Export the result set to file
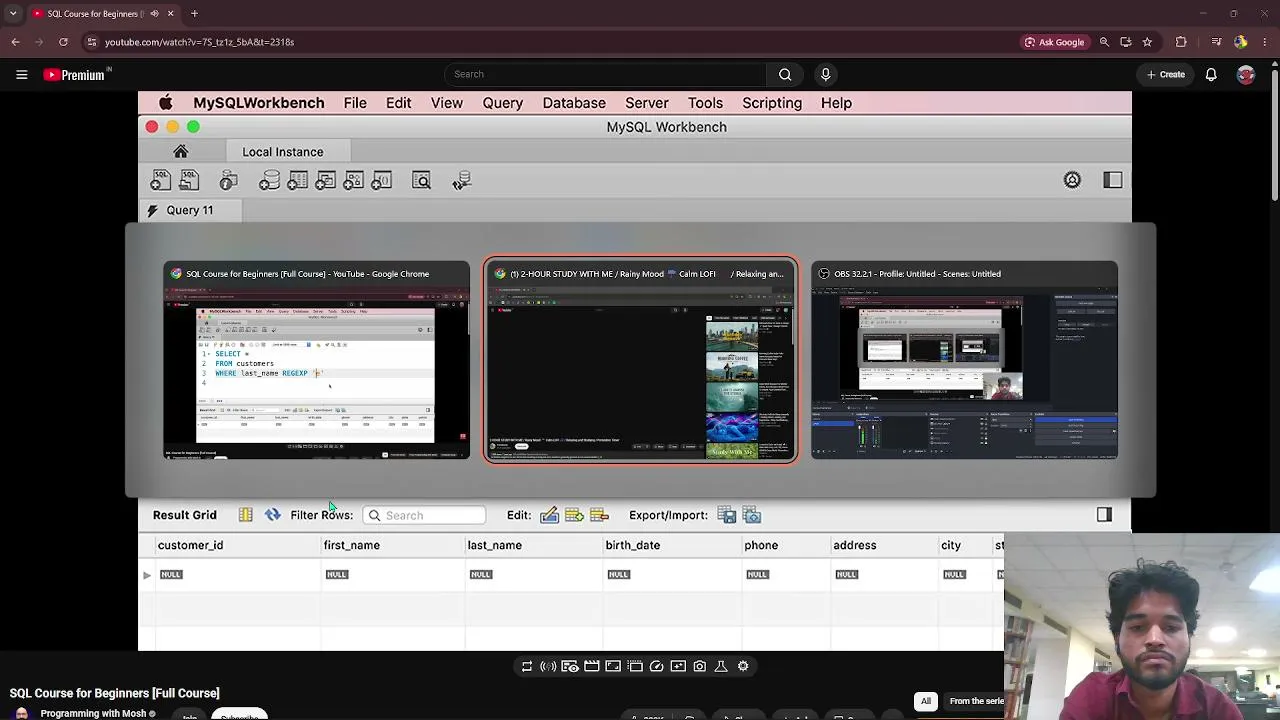This screenshot has height=720, width=1280. (x=727, y=515)
